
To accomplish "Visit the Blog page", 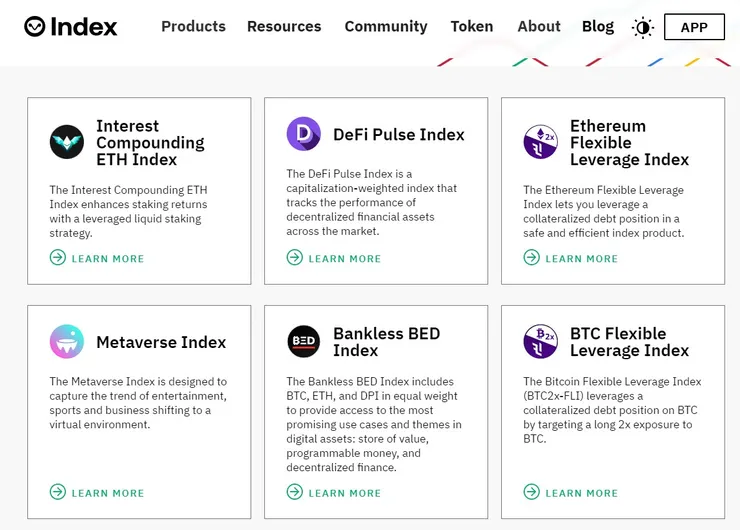I will click(x=598, y=27).
